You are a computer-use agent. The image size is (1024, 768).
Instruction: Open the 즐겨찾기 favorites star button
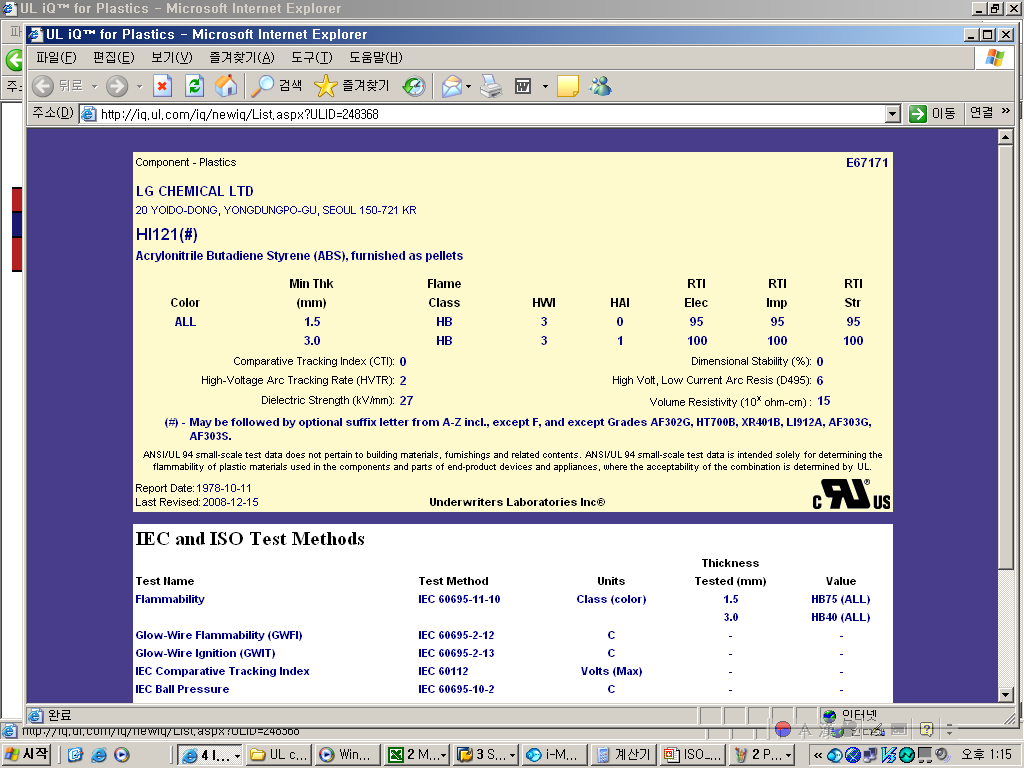(x=351, y=86)
